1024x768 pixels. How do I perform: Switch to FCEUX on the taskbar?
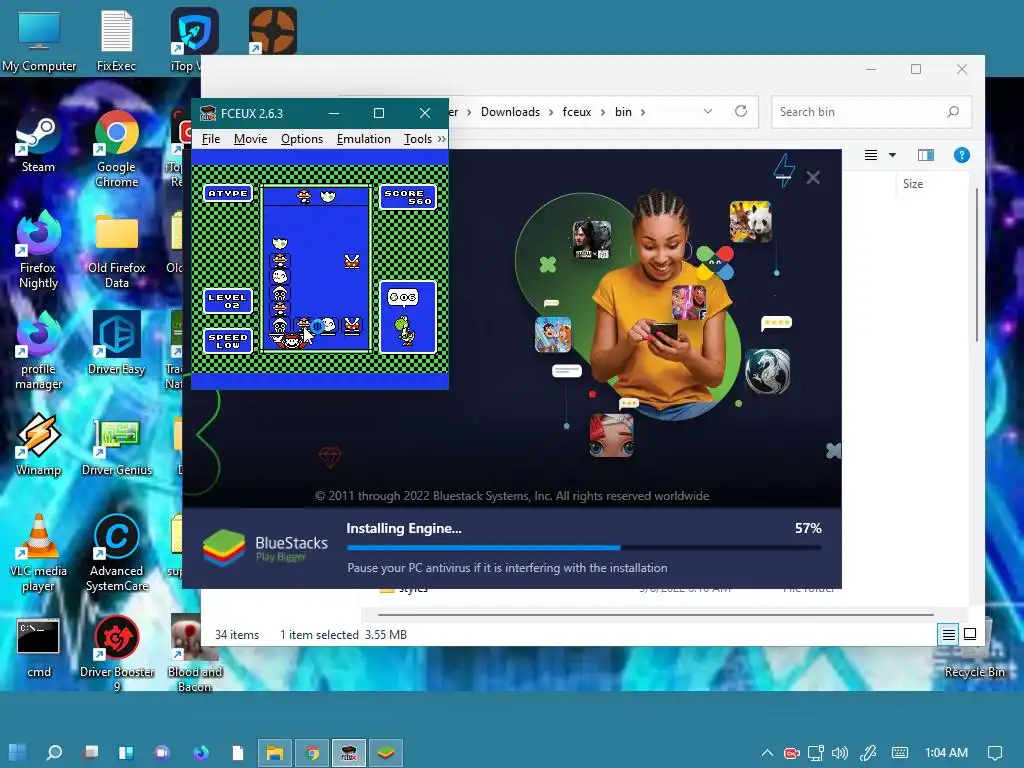pyautogui.click(x=349, y=753)
